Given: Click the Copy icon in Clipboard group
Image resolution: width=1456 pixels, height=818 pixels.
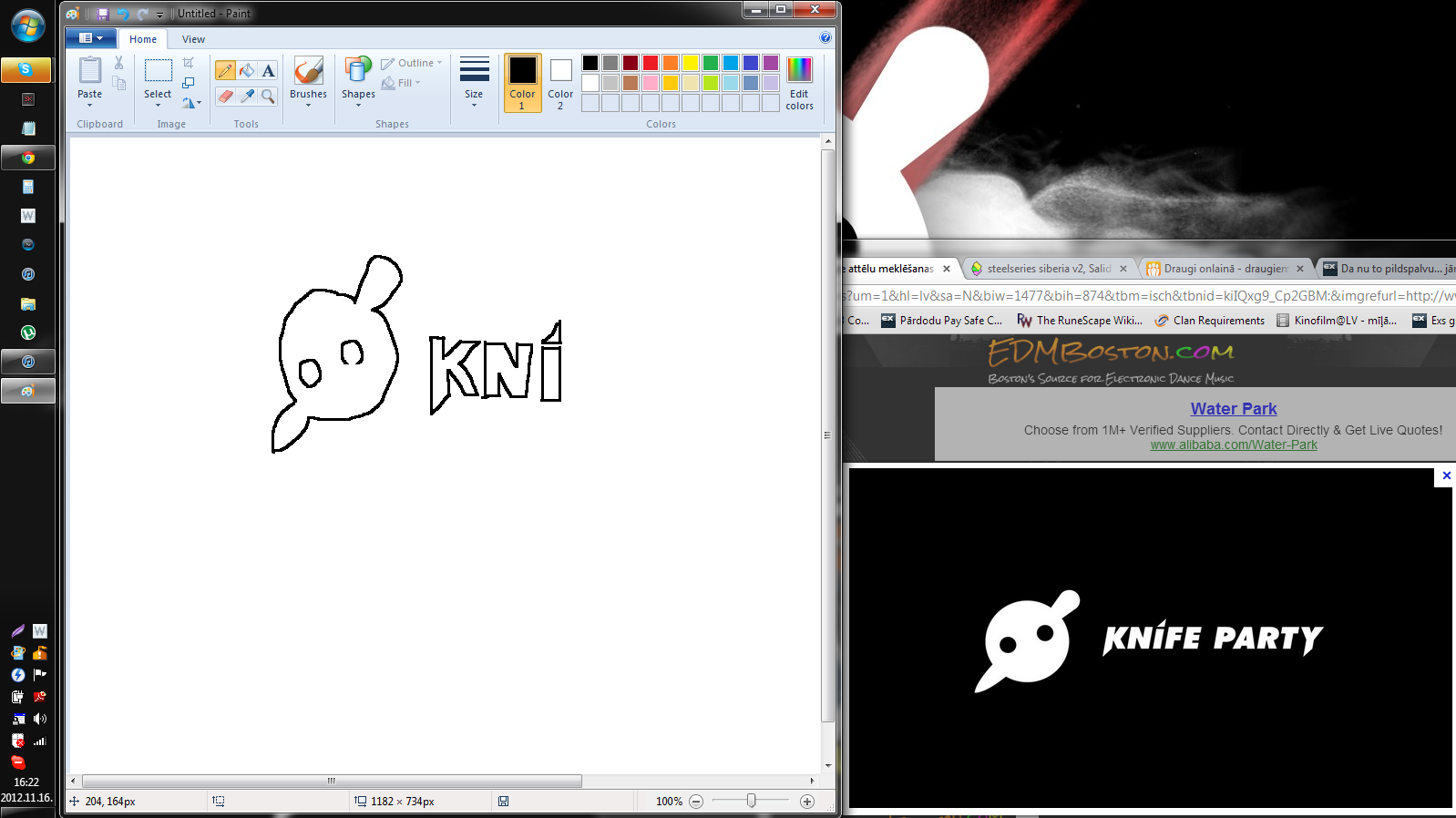Looking at the screenshot, I should [118, 83].
